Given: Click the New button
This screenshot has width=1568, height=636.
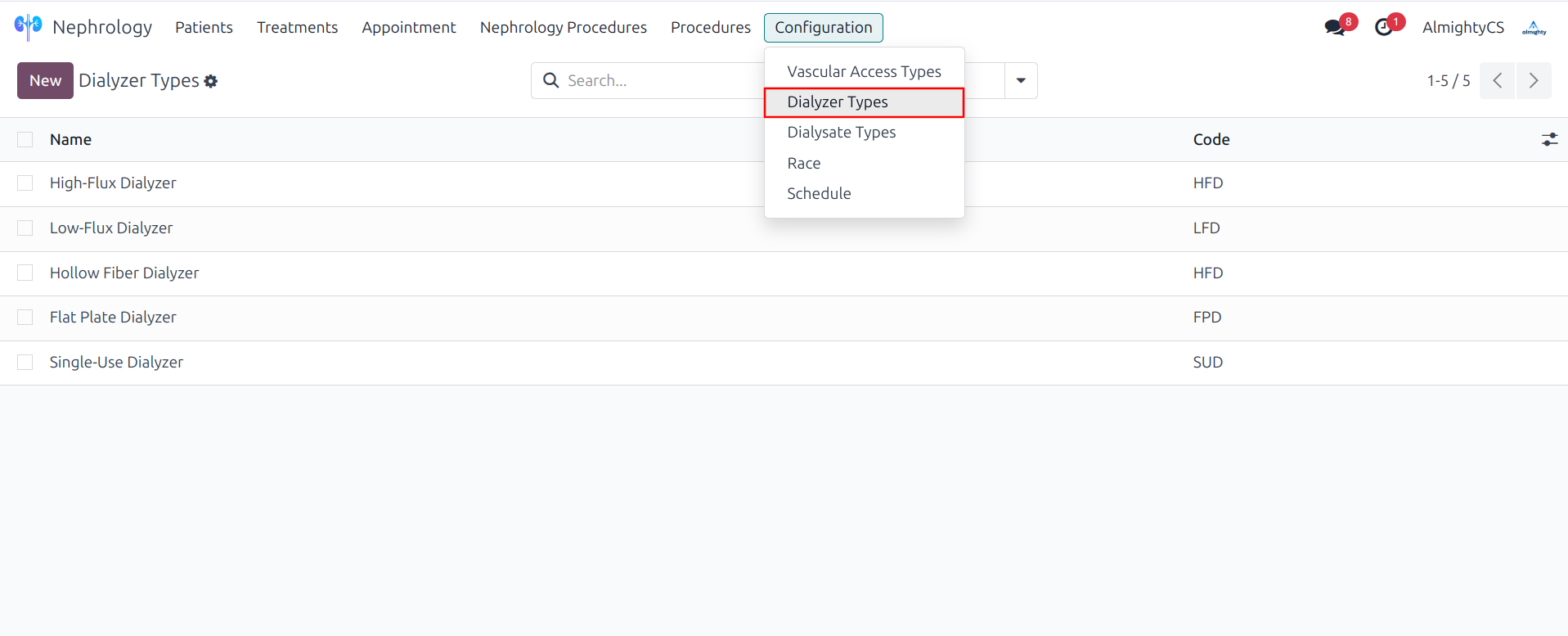Looking at the screenshot, I should 45,80.
